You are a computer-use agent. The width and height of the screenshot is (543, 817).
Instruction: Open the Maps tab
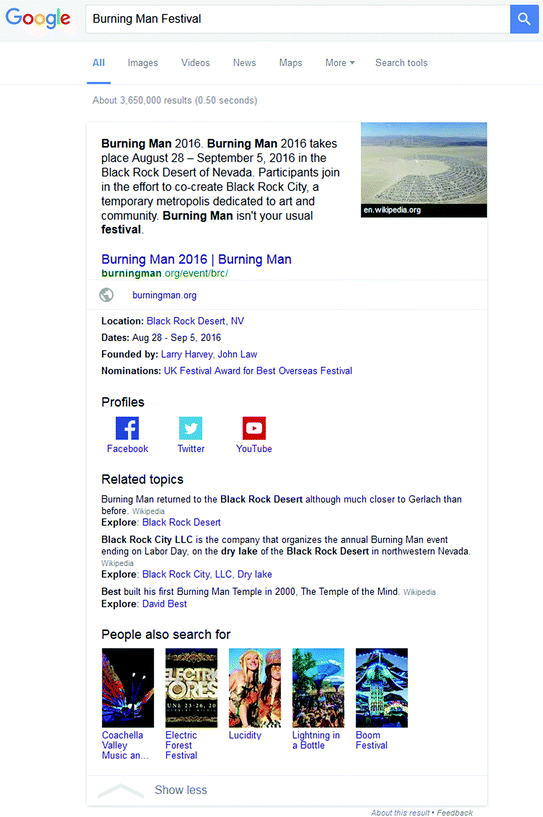(x=290, y=63)
